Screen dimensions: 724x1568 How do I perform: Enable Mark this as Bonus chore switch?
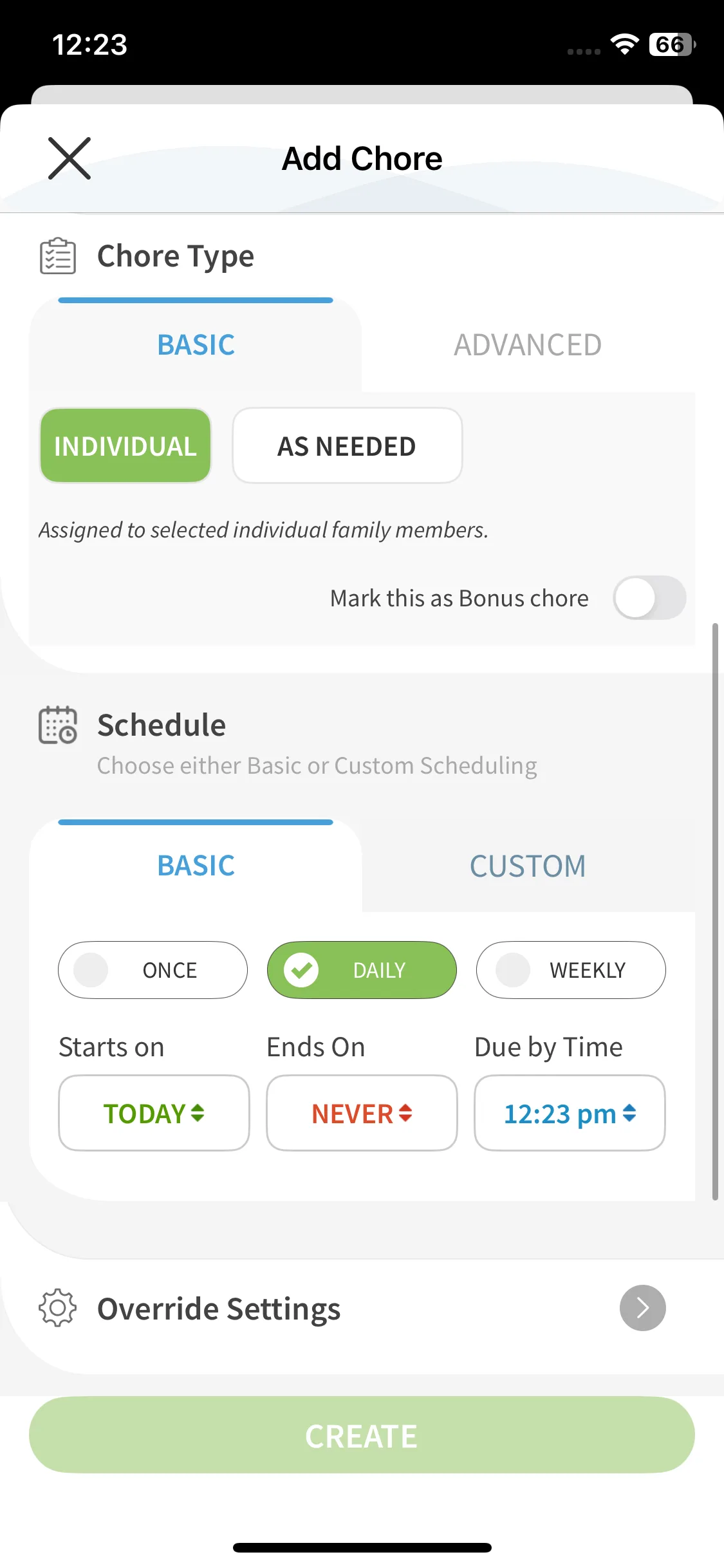(649, 598)
